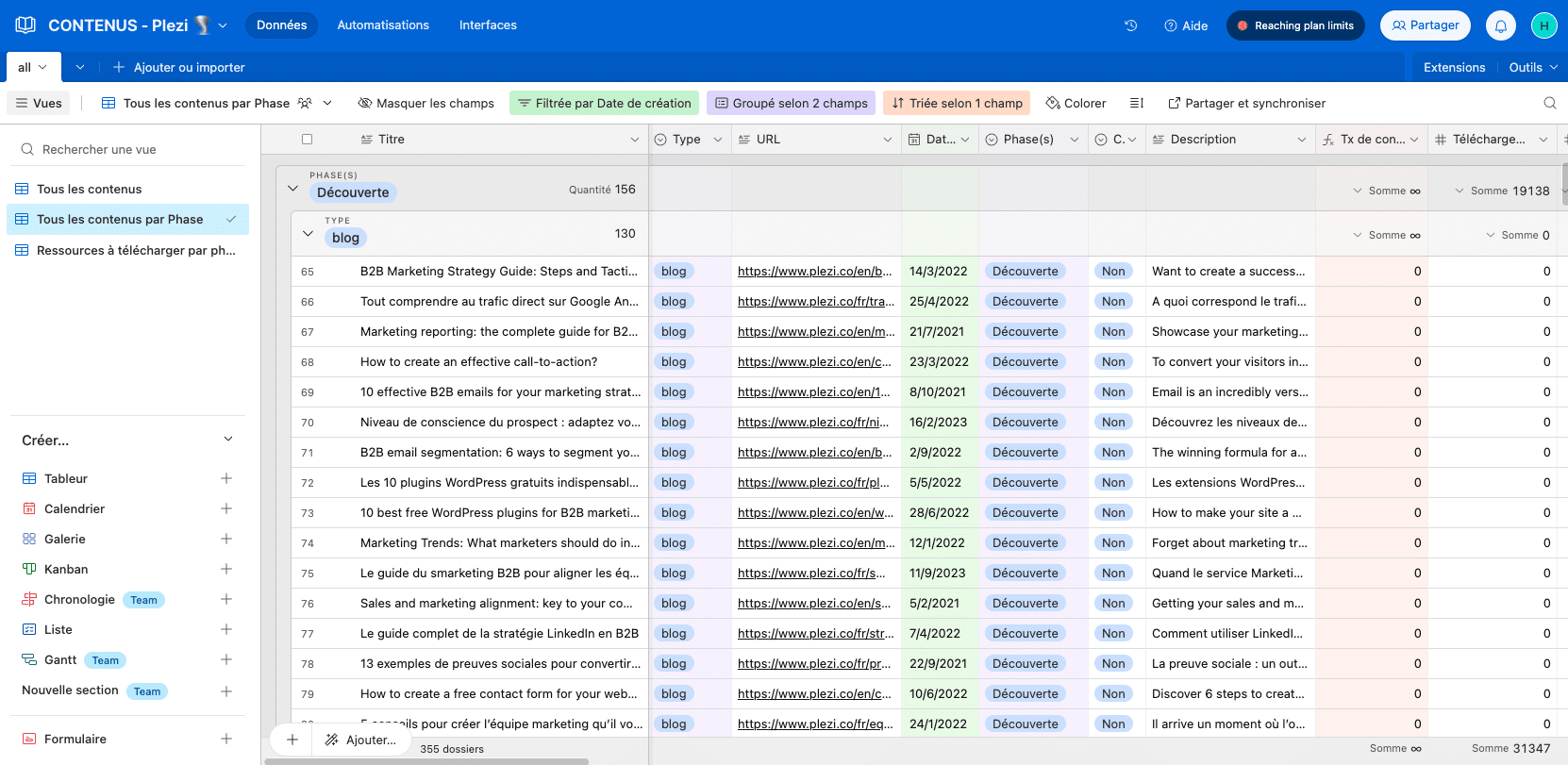Screen dimensions: 1568x765
Task: Open URL column dropdown arrow
Action: pos(888,139)
